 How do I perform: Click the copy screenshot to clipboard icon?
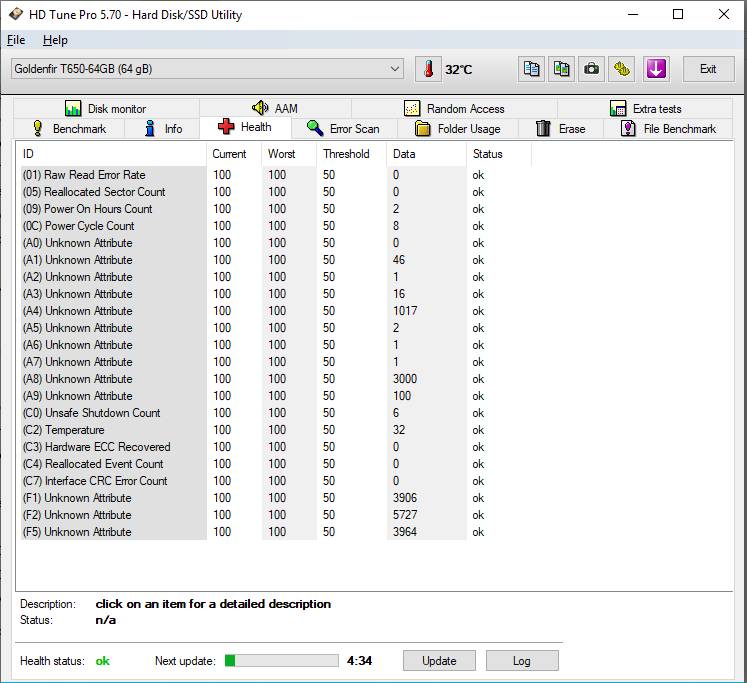(561, 69)
